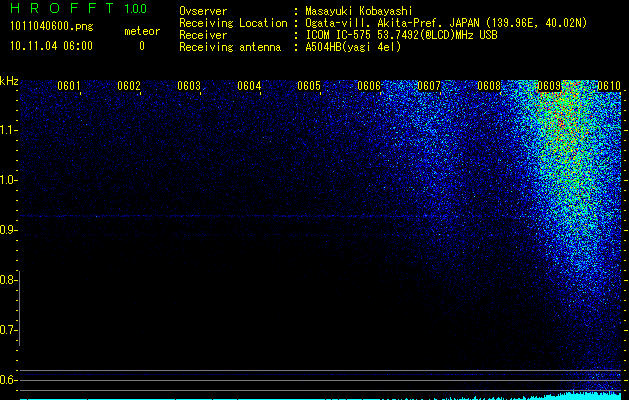Click the 0607 time marker
This screenshot has height=400, width=629.
(x=429, y=86)
